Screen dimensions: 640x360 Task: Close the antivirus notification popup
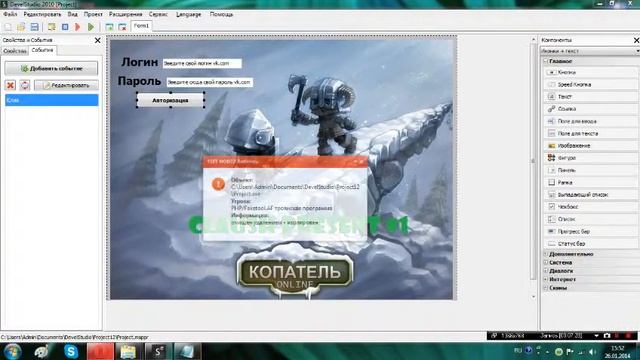coord(361,162)
